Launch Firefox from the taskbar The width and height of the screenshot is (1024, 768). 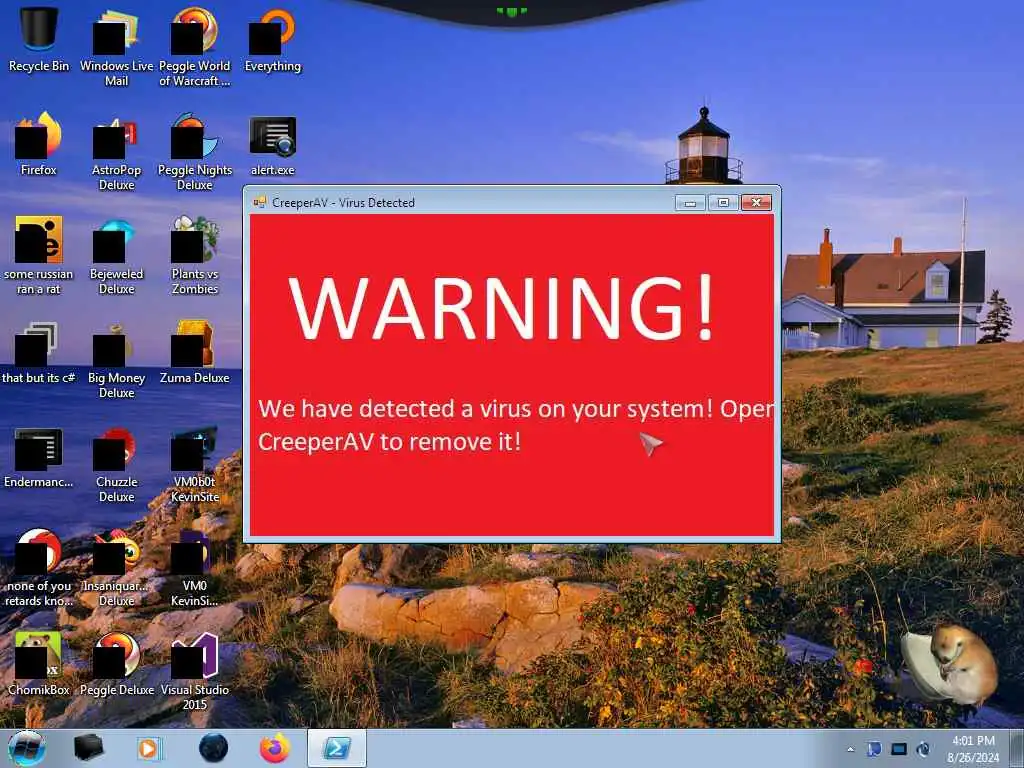tap(275, 748)
